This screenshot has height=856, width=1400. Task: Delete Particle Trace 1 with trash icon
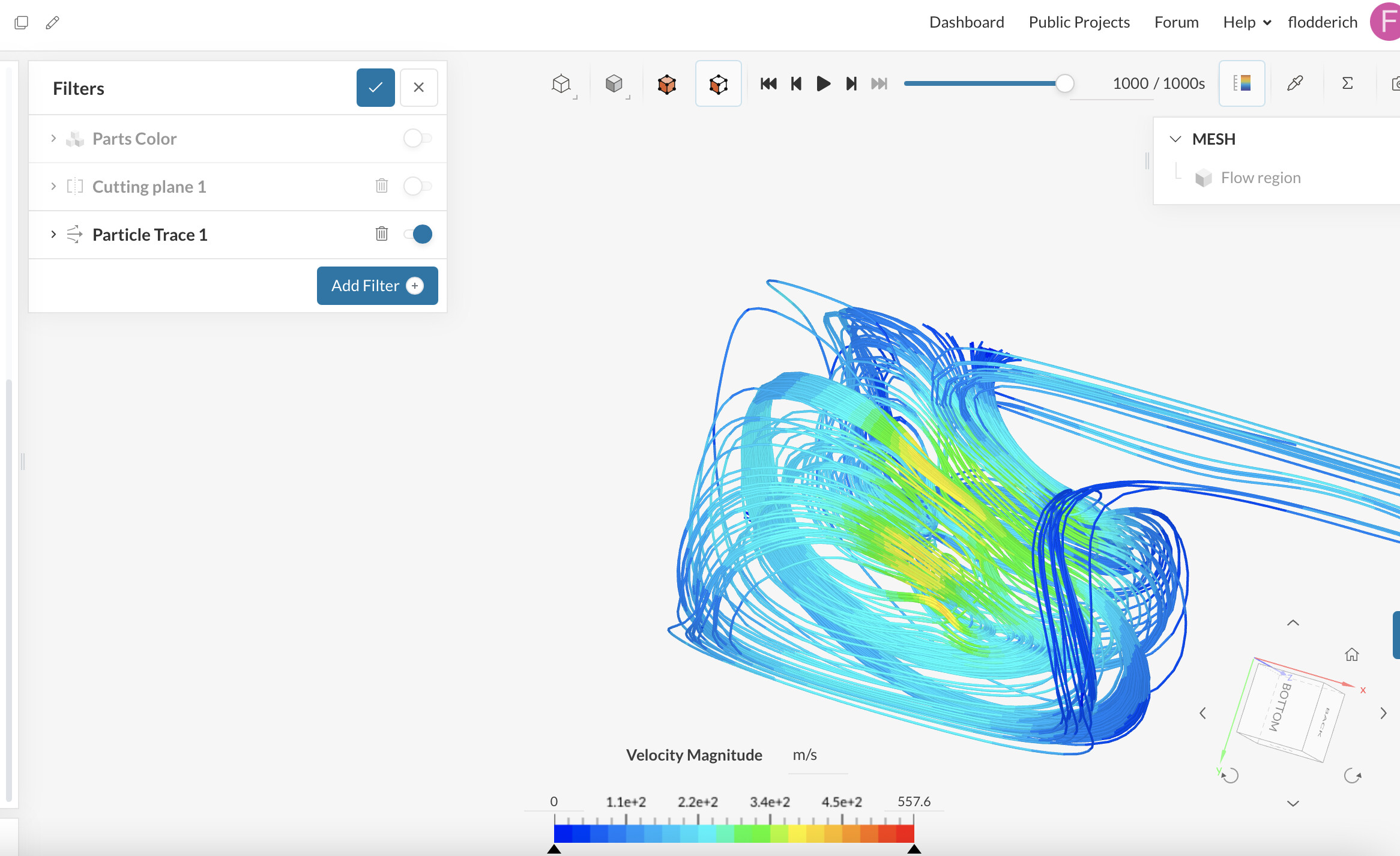(382, 234)
